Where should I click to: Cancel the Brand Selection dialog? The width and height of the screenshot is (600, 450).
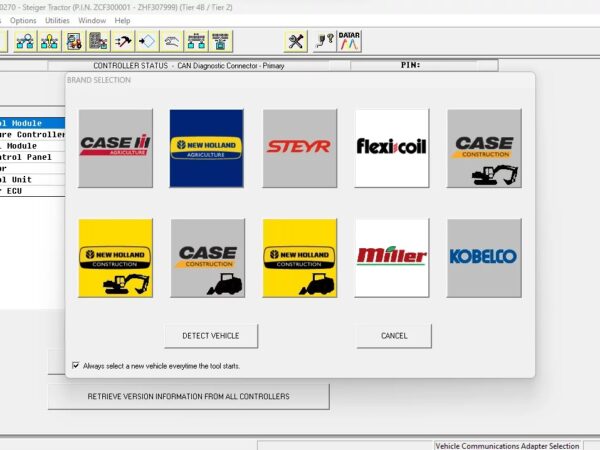pyautogui.click(x=394, y=336)
